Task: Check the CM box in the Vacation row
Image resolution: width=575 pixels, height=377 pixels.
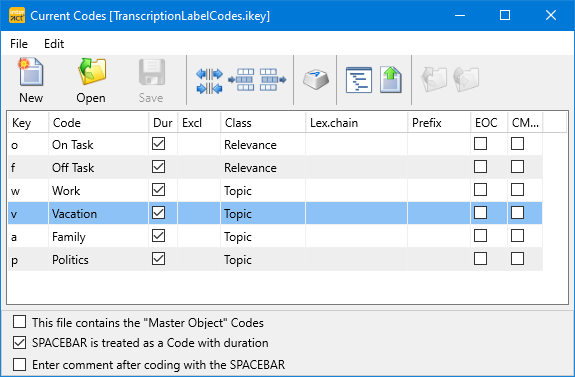Action: tap(517, 213)
